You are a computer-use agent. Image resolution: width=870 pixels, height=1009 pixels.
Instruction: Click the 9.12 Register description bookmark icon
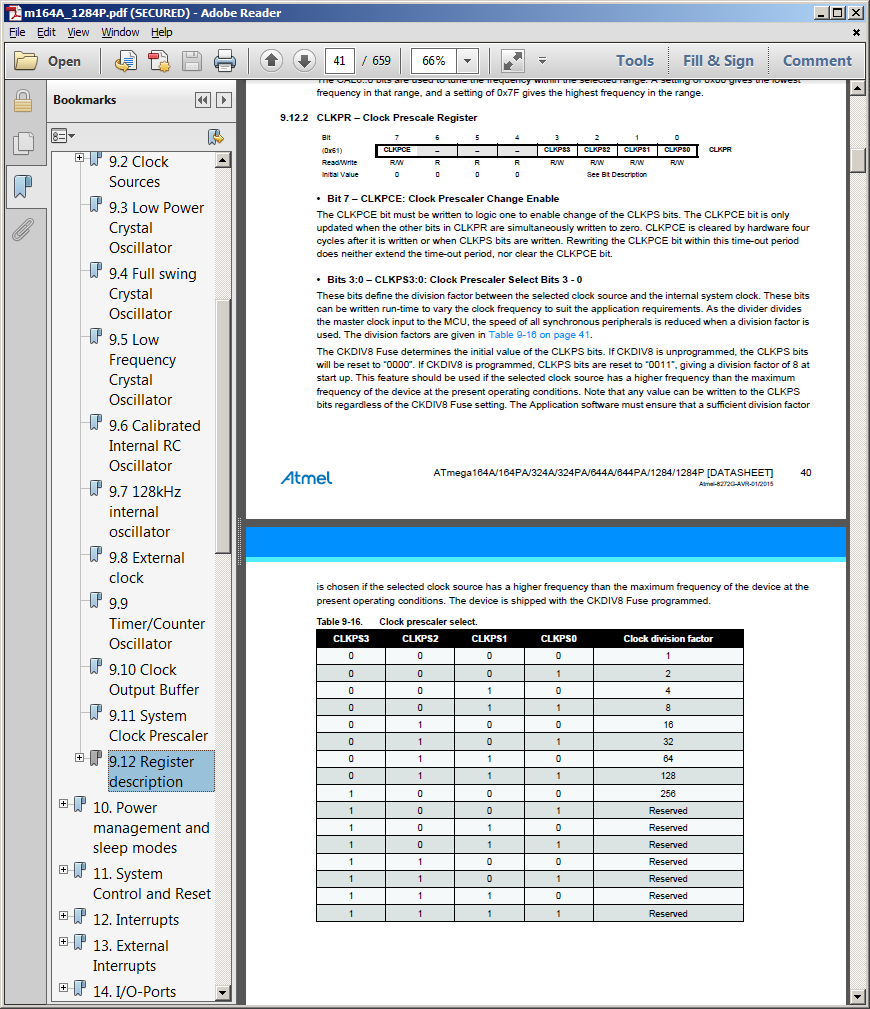95,758
